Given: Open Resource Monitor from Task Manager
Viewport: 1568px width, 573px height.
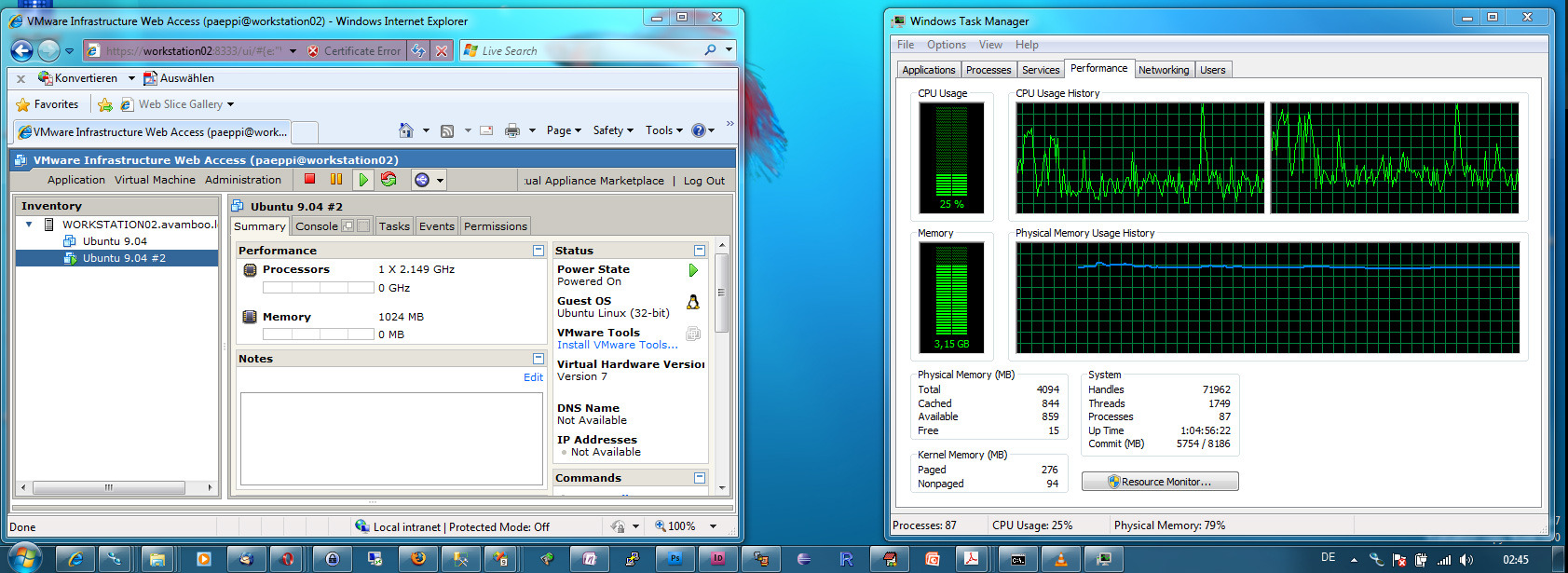Looking at the screenshot, I should [1160, 482].
